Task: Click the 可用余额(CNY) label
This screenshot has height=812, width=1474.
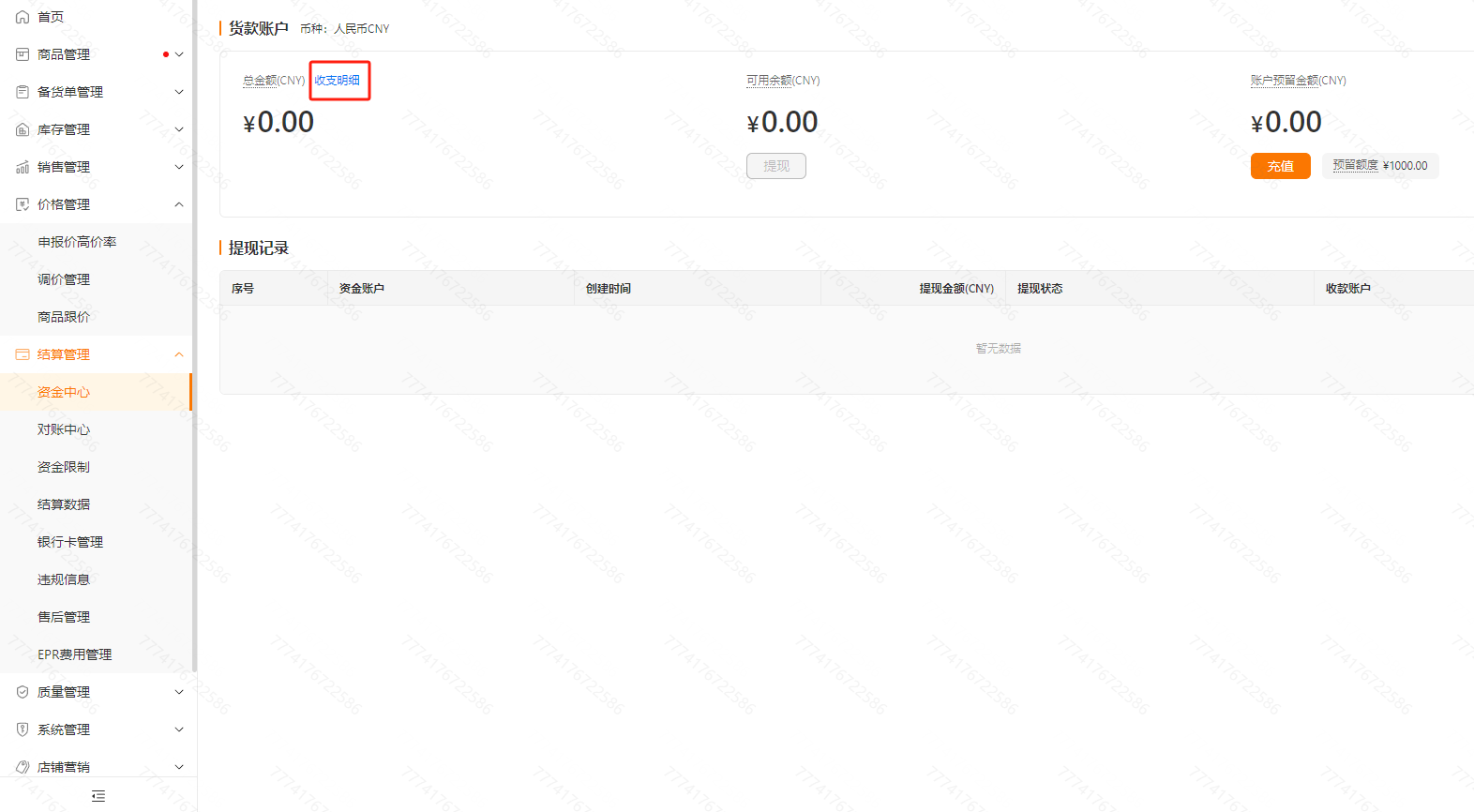Action: [x=783, y=81]
